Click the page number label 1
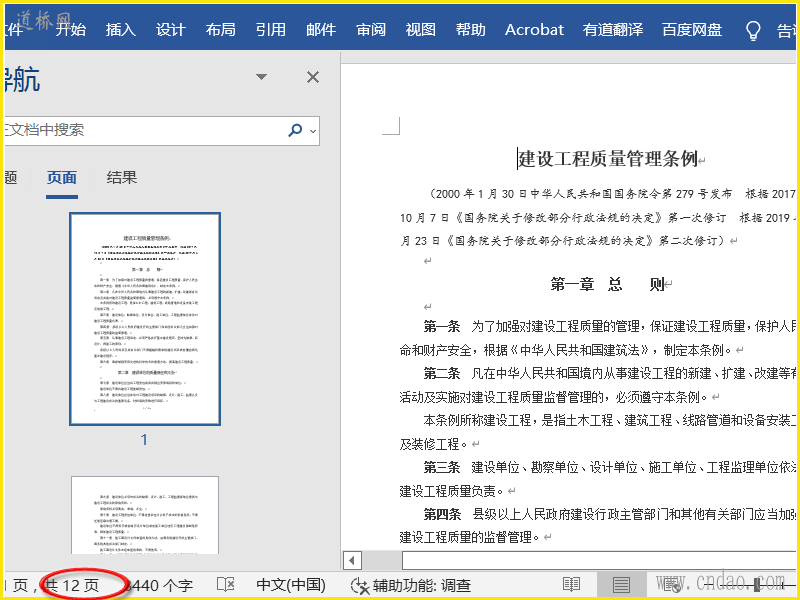800x600 pixels. (144, 439)
